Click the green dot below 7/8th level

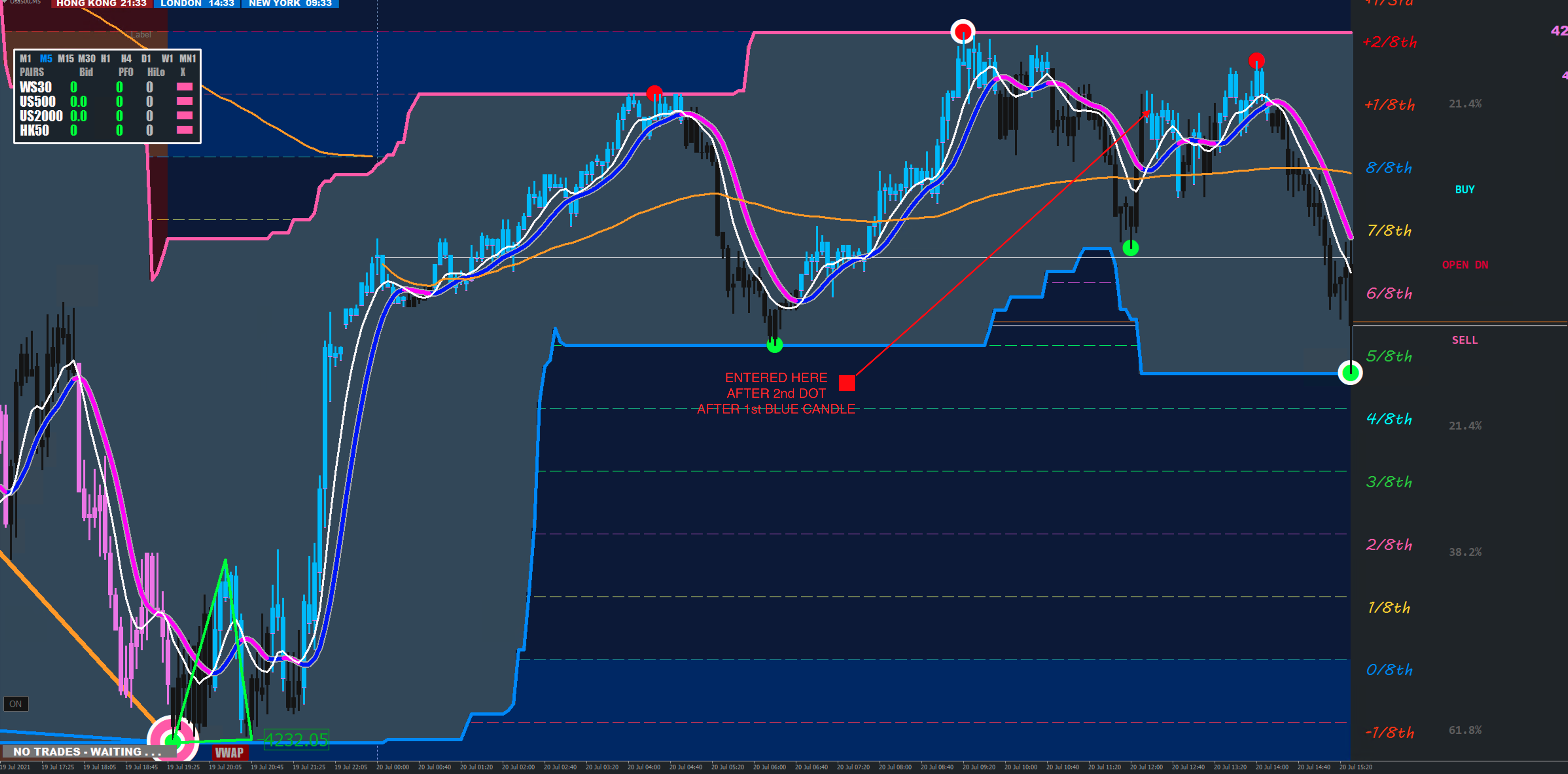[1130, 248]
